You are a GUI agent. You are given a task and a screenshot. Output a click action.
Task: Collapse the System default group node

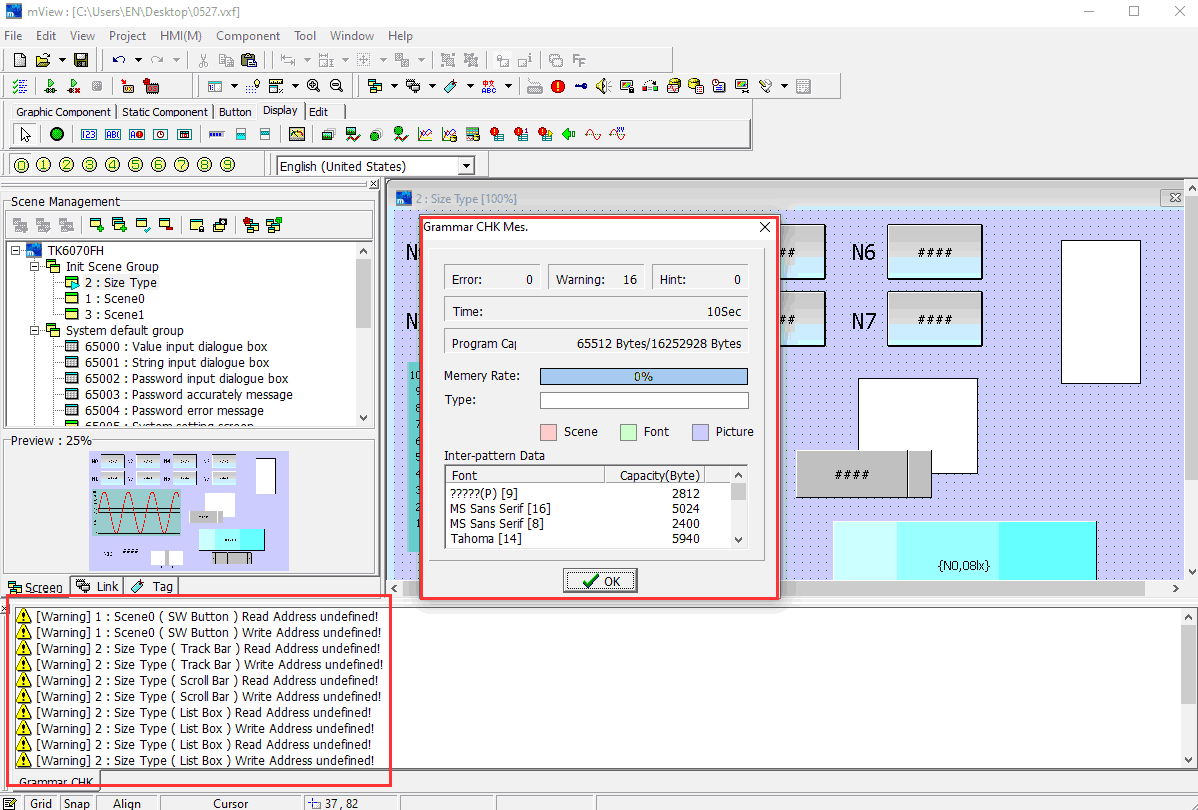click(x=35, y=331)
